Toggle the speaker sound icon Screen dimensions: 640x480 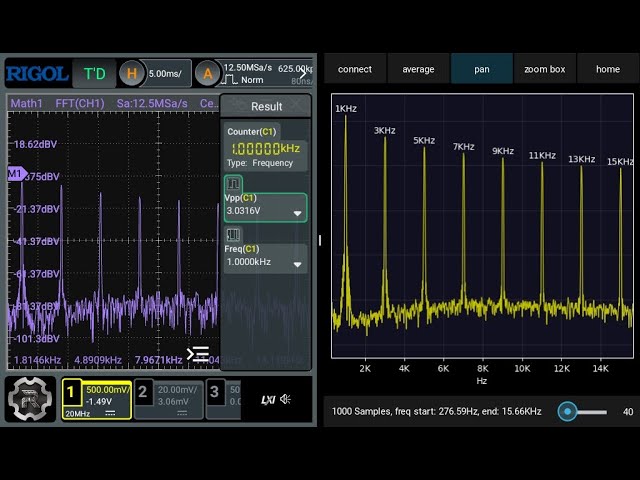pyautogui.click(x=285, y=399)
